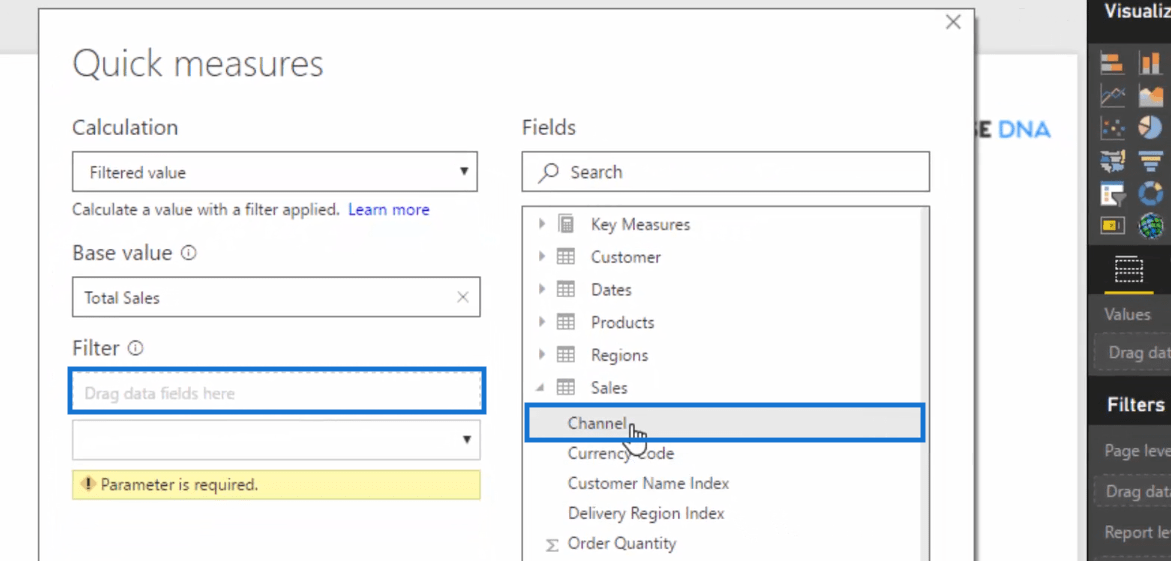The height and width of the screenshot is (561, 1171).
Task: Select the donut chart visualization
Action: 1150,193
